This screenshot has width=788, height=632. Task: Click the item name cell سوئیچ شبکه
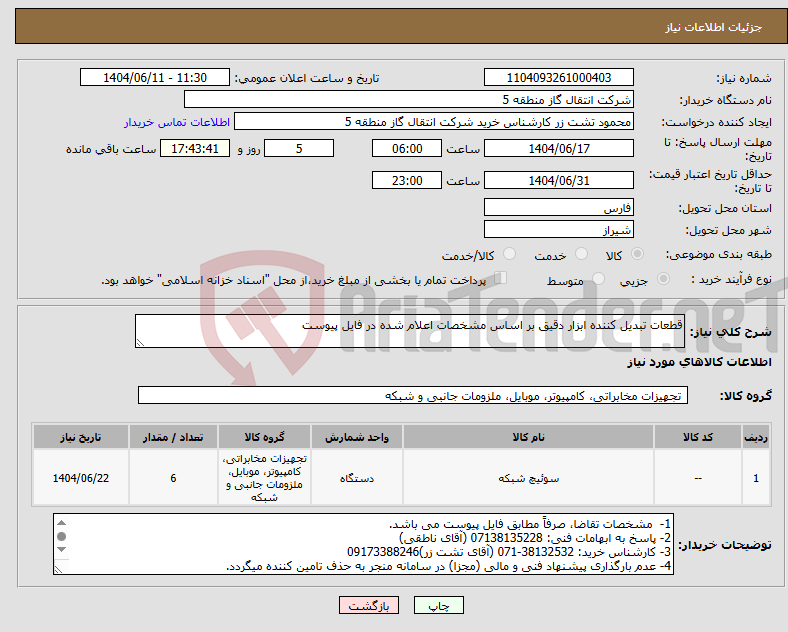tap(528, 478)
